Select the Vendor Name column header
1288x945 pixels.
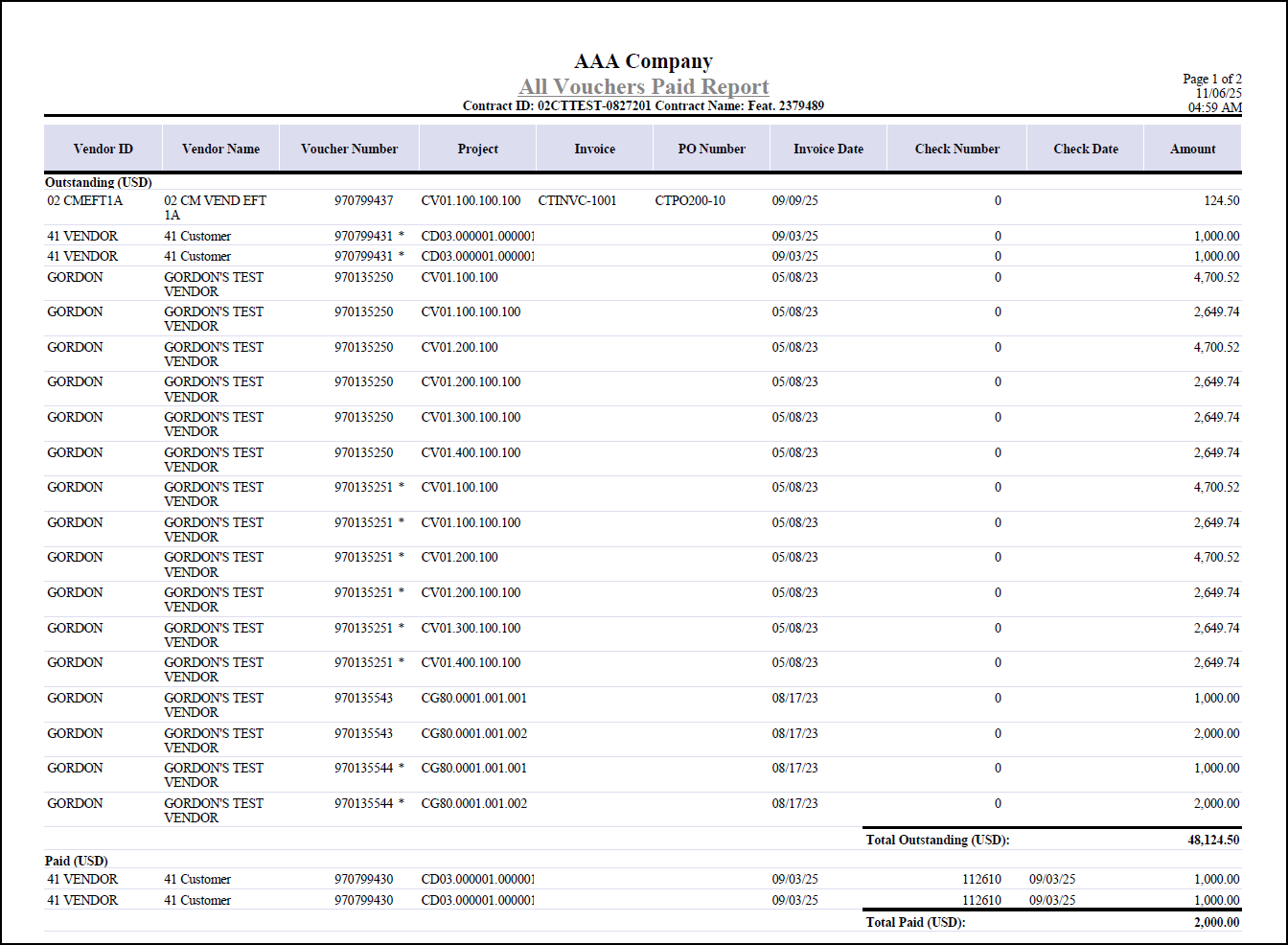[220, 149]
